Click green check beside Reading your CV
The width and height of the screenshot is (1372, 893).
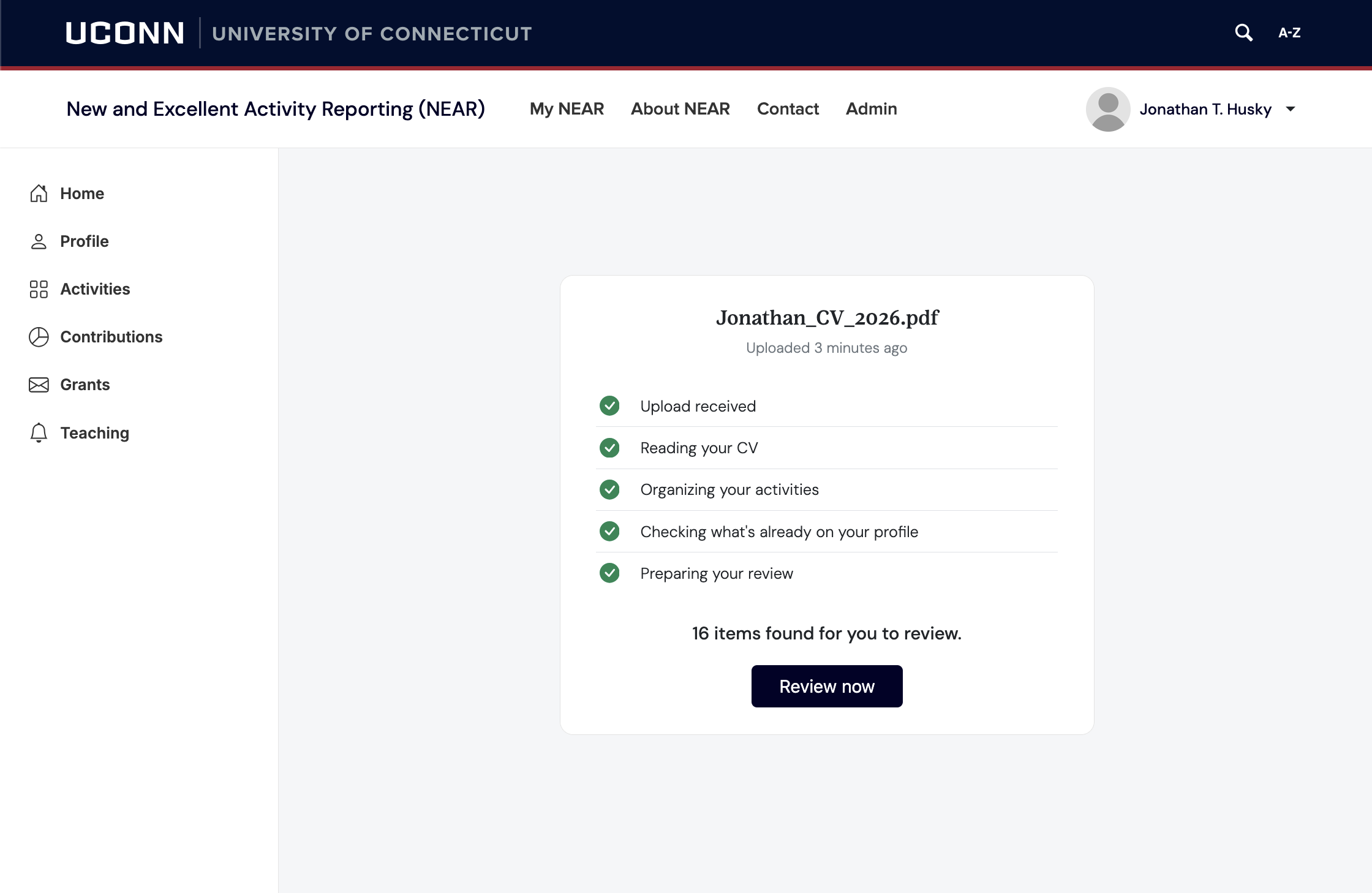[609, 448]
